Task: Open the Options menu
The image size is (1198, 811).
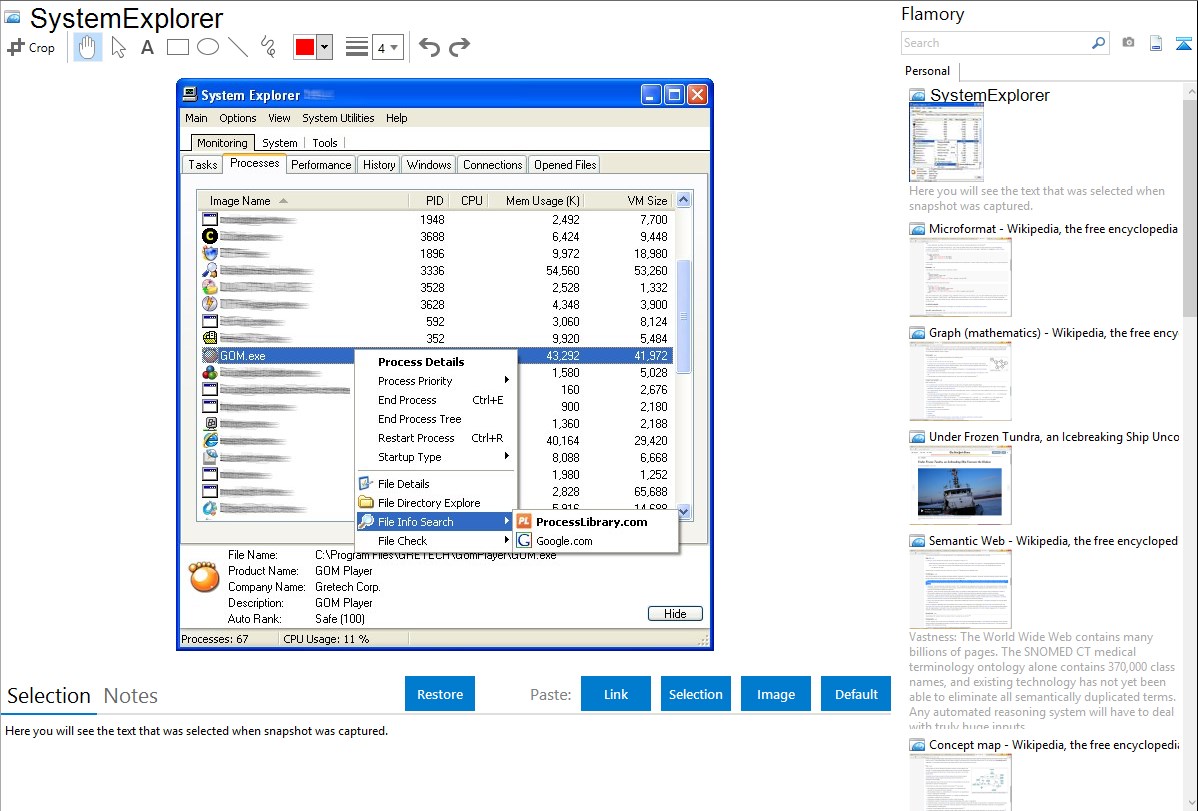Action: point(238,118)
